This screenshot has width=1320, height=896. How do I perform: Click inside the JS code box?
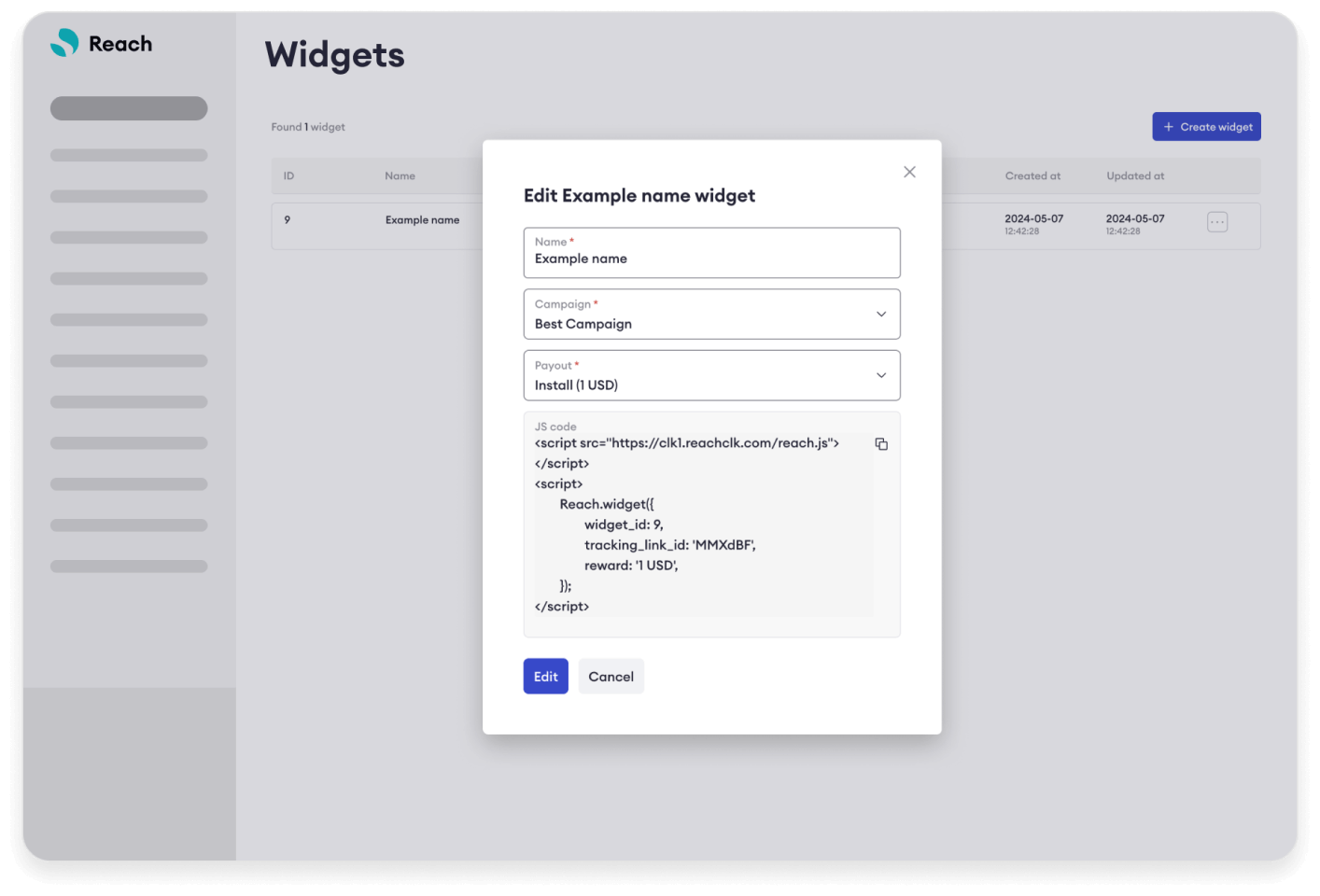click(711, 525)
